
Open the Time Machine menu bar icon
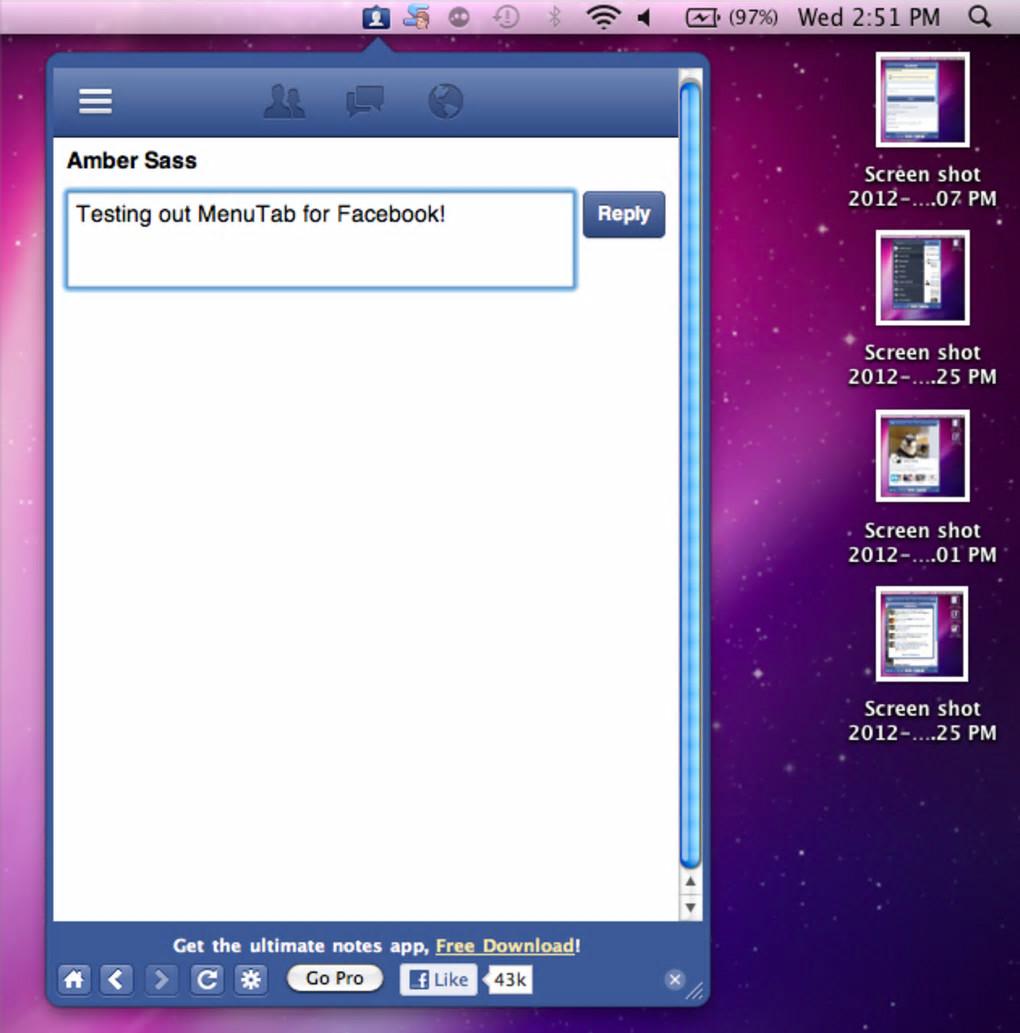(506, 17)
